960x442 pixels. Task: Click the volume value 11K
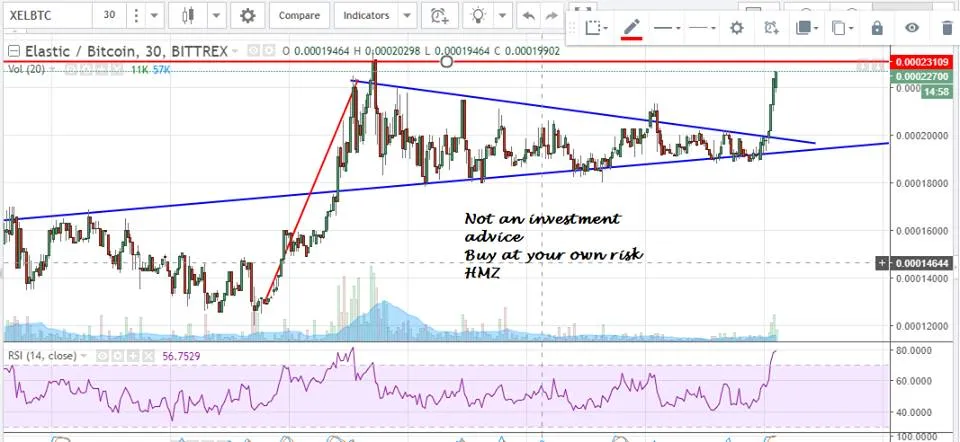(139, 70)
